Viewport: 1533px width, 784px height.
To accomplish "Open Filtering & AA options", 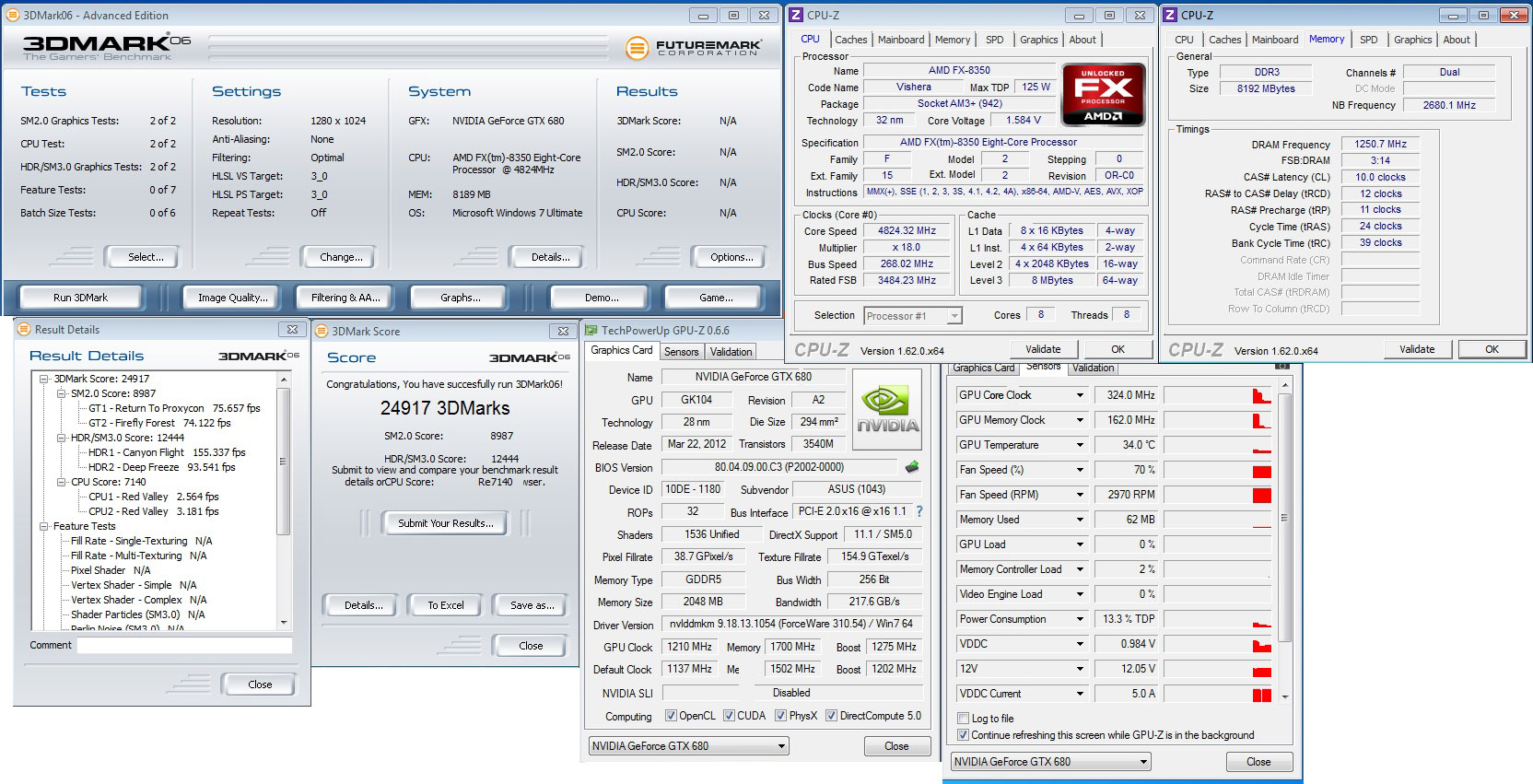I will click(x=345, y=298).
